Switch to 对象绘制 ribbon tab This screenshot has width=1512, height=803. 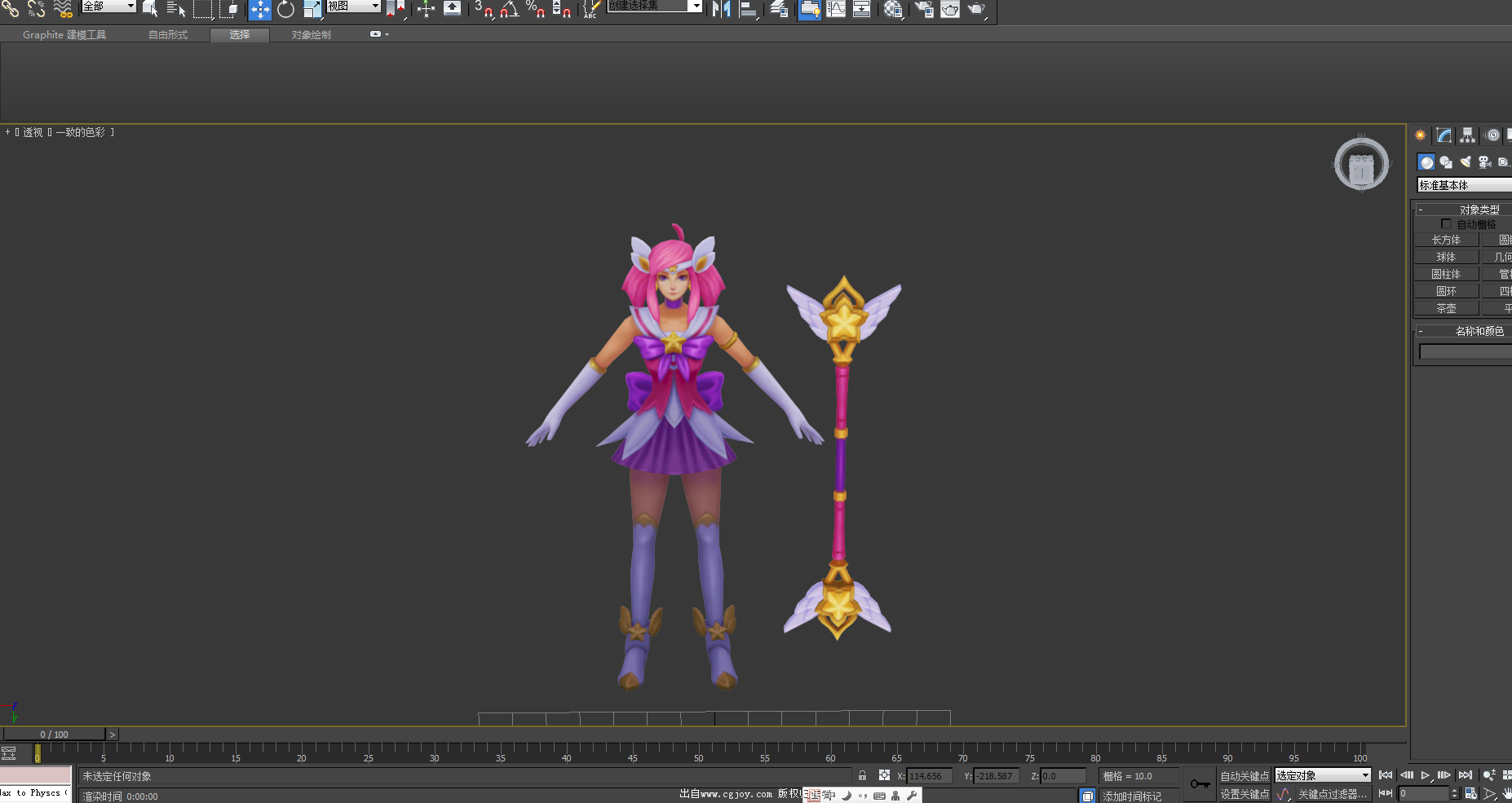click(312, 35)
